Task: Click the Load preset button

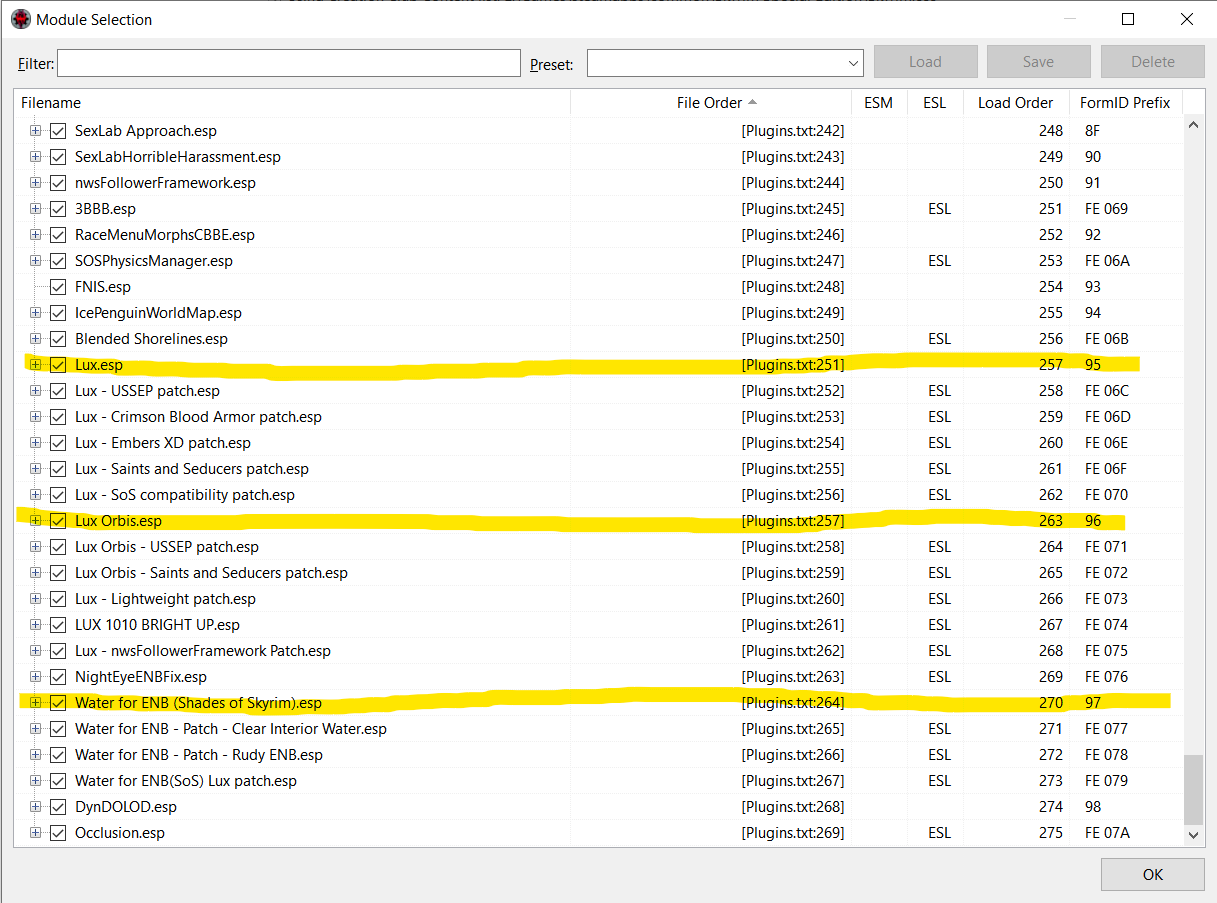Action: pyautogui.click(x=925, y=62)
